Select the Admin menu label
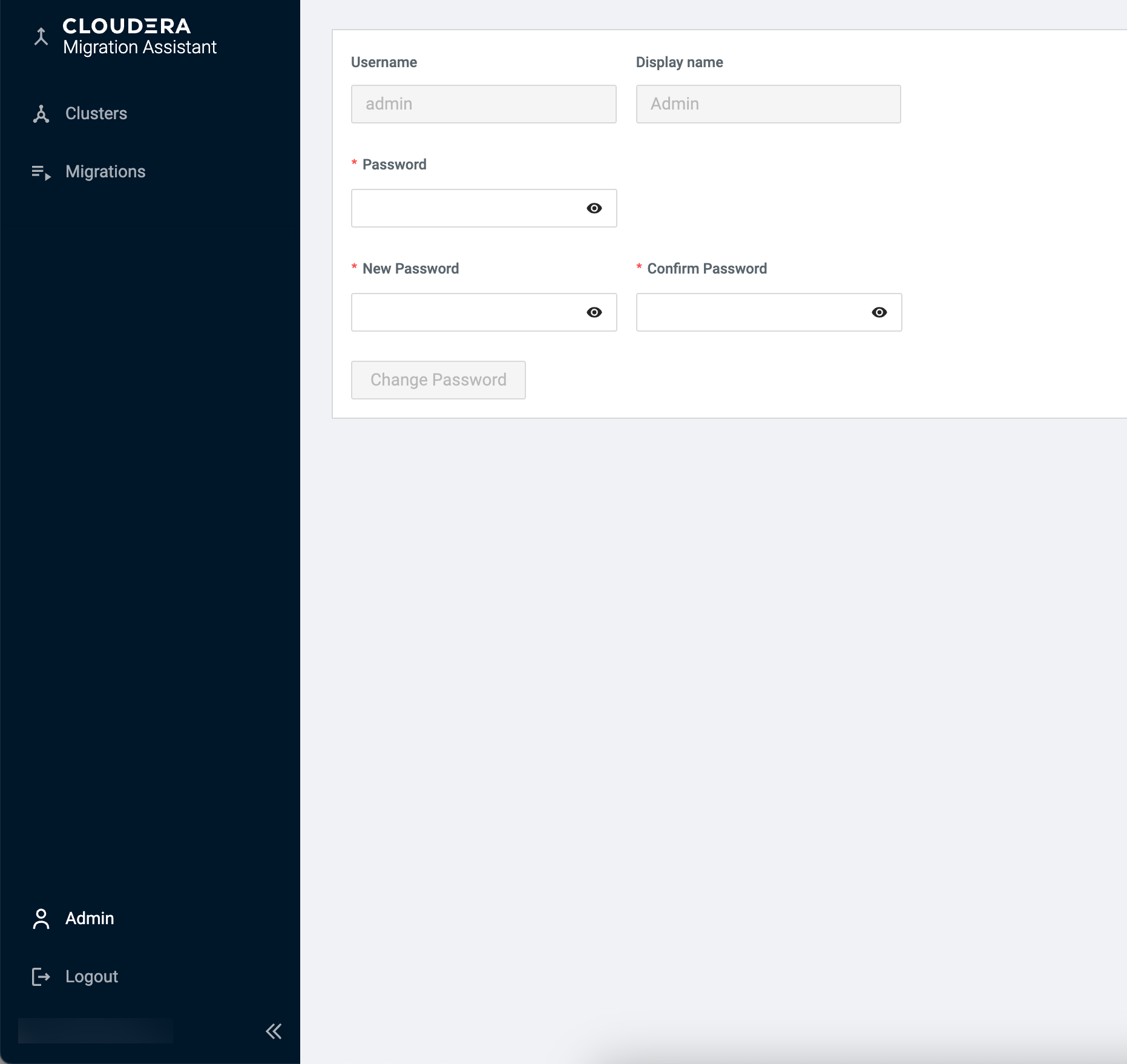Viewport: 1127px width, 1064px height. tap(90, 918)
